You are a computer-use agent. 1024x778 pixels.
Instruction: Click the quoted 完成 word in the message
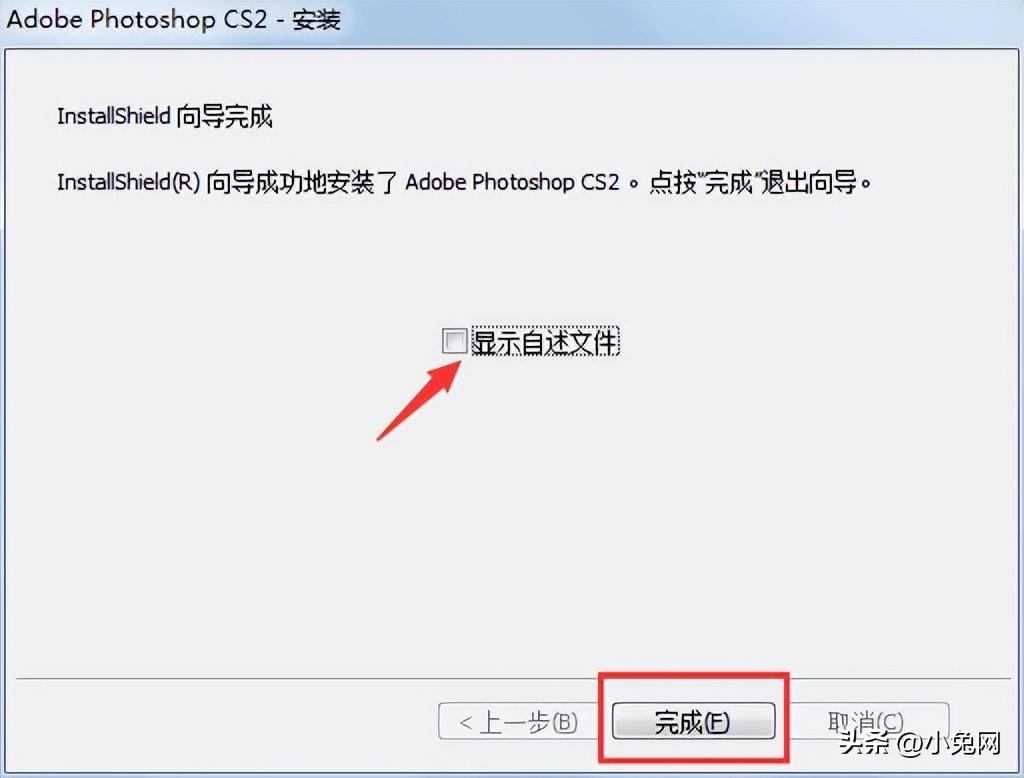728,182
